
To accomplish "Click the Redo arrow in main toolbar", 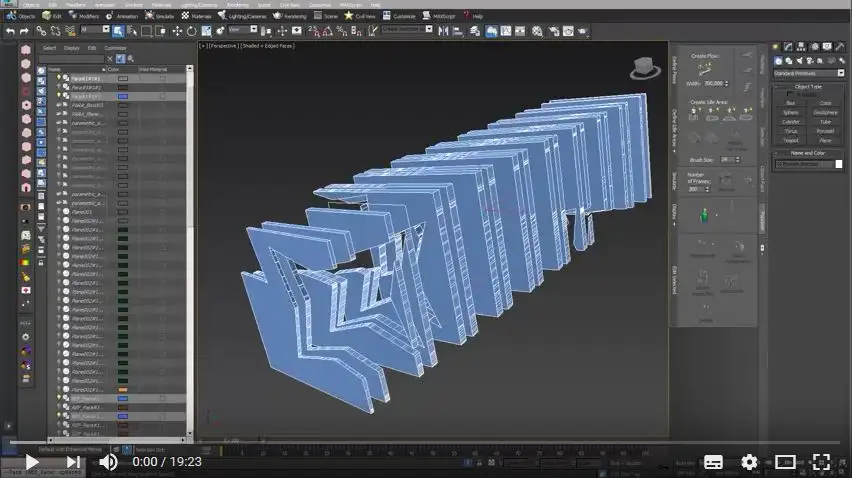I will [24, 32].
